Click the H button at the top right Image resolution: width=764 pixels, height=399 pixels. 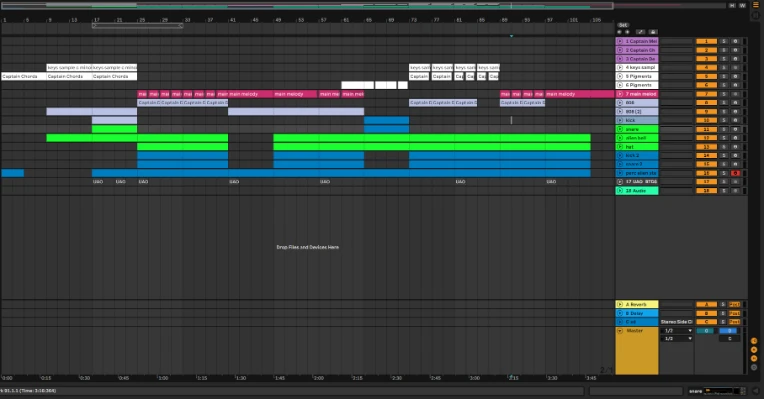click(x=732, y=5)
